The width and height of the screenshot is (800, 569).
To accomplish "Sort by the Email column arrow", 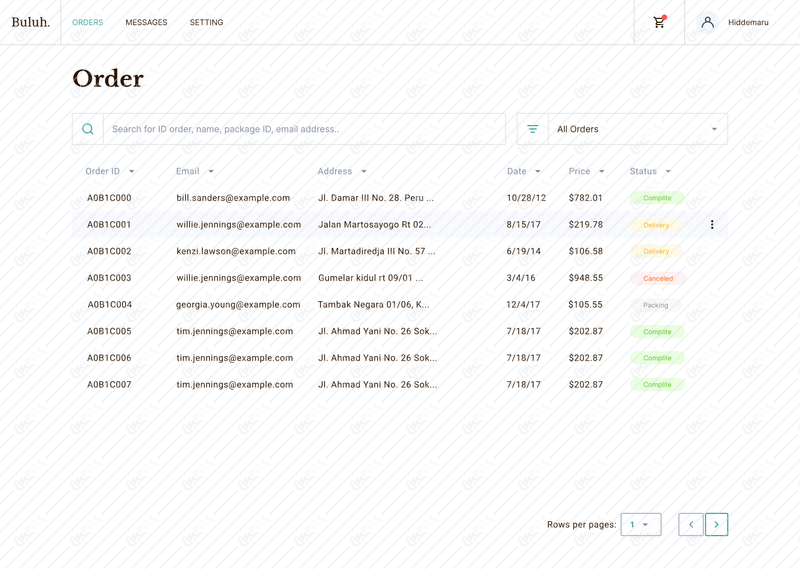I will click(x=211, y=171).
